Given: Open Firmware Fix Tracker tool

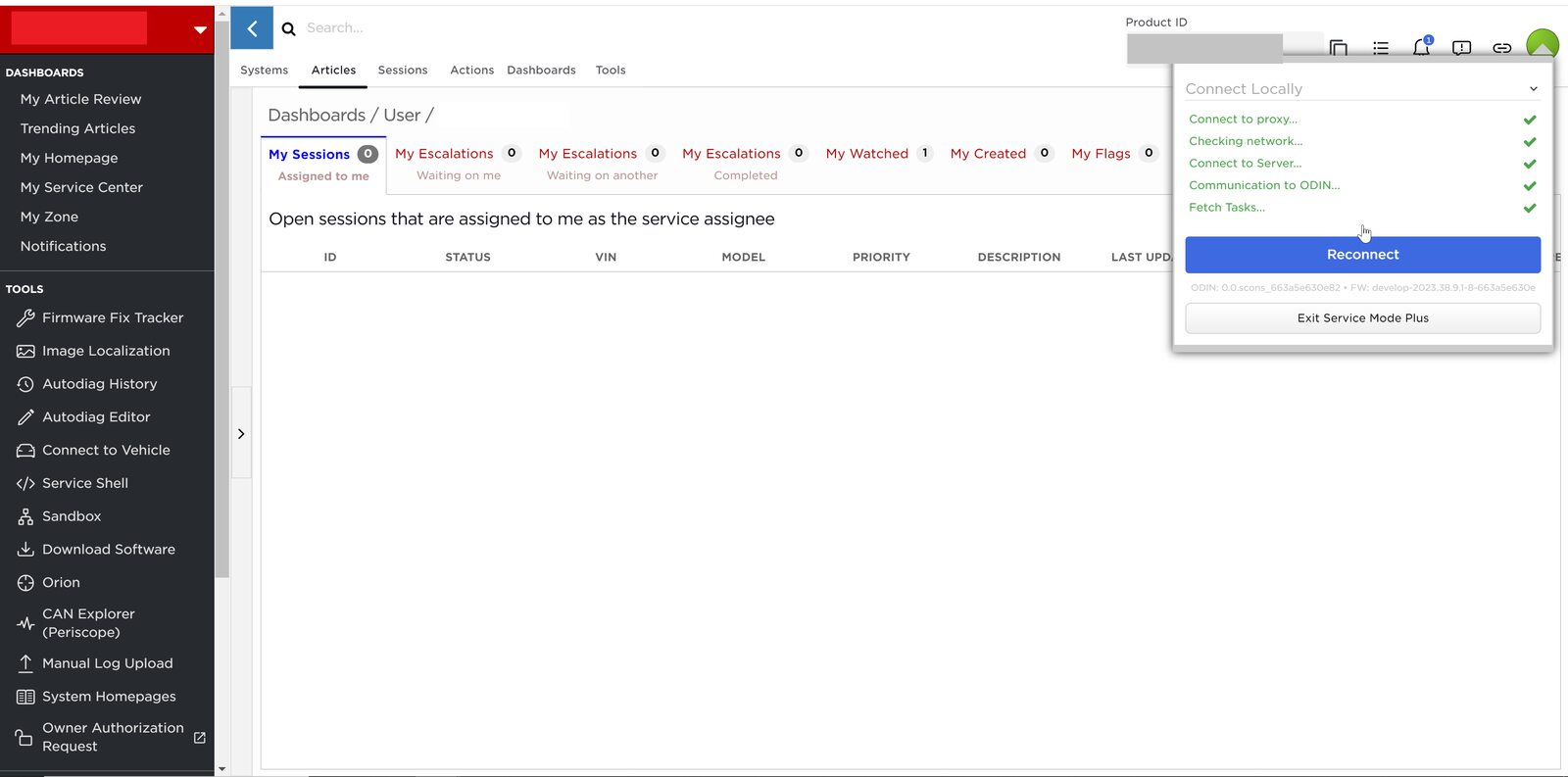Looking at the screenshot, I should click(112, 317).
